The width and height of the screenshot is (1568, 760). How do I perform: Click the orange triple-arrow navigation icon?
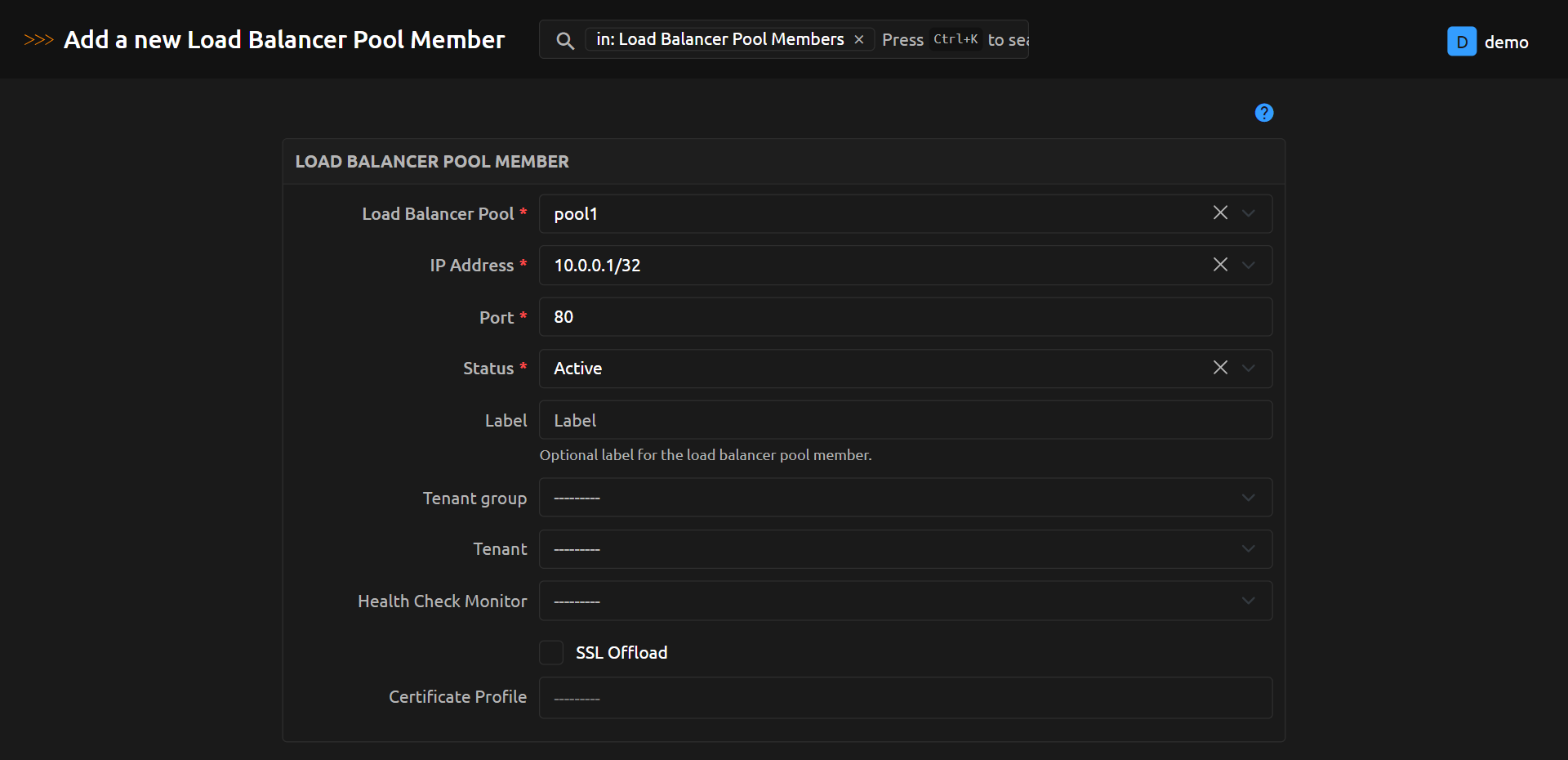[x=38, y=40]
